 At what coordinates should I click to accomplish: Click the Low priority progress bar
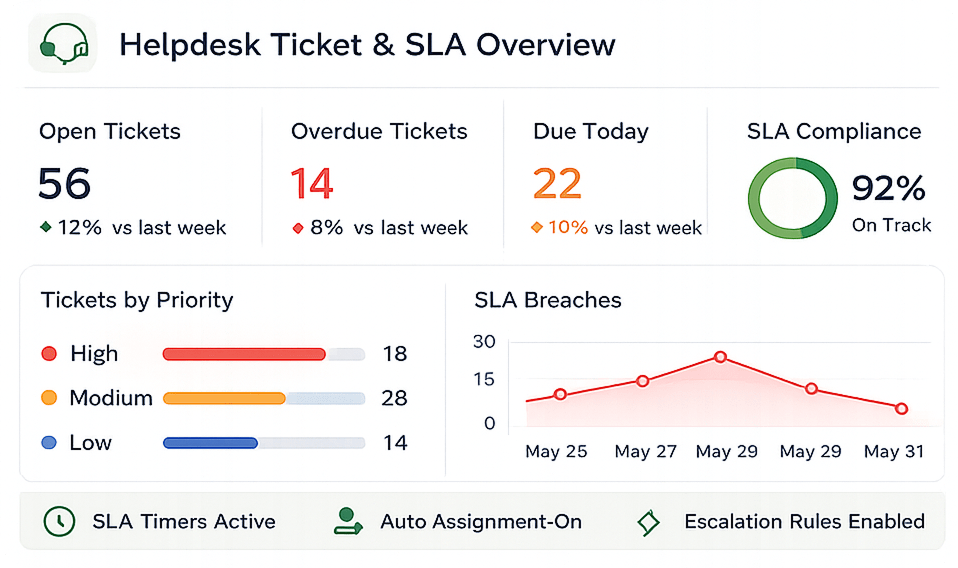click(264, 443)
